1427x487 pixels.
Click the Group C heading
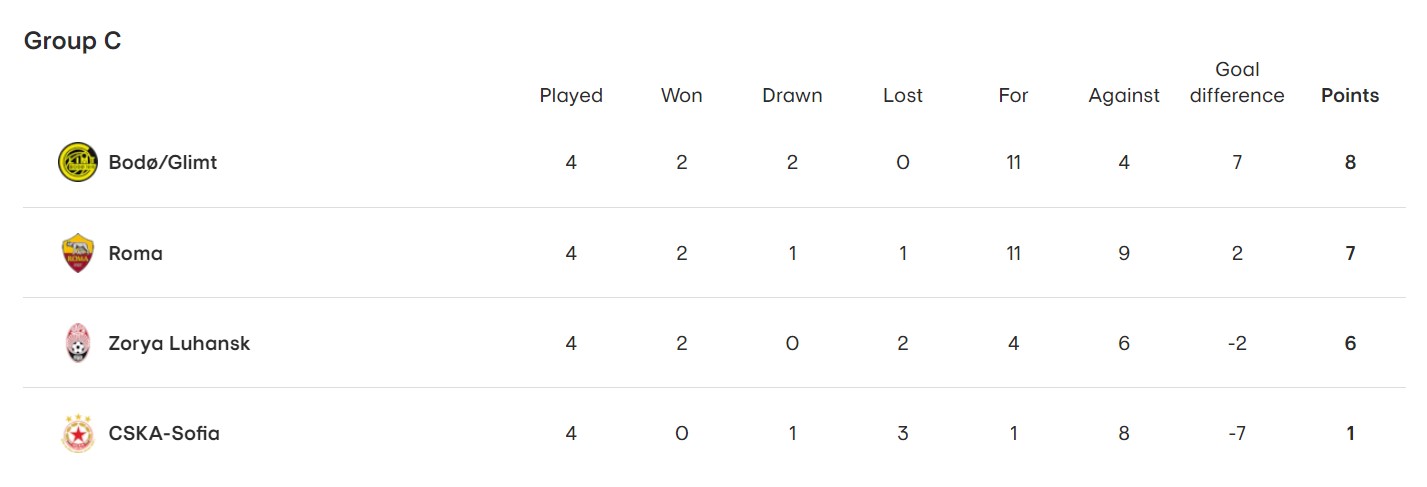pos(72,41)
